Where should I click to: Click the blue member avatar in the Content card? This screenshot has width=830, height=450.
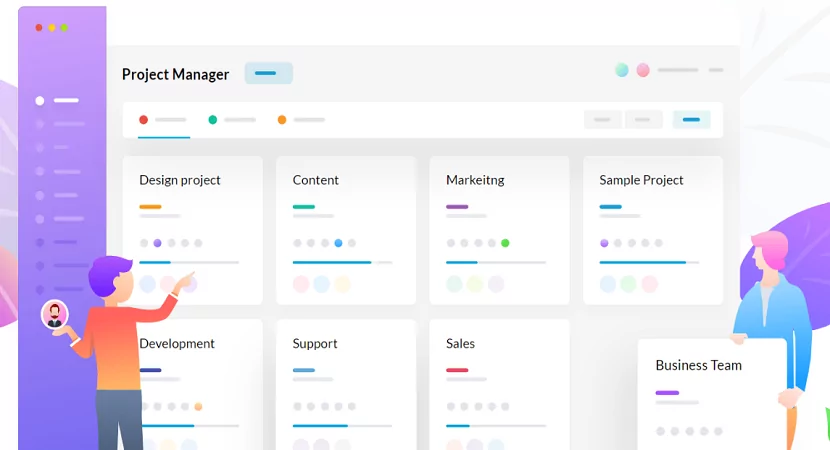tap(322, 284)
